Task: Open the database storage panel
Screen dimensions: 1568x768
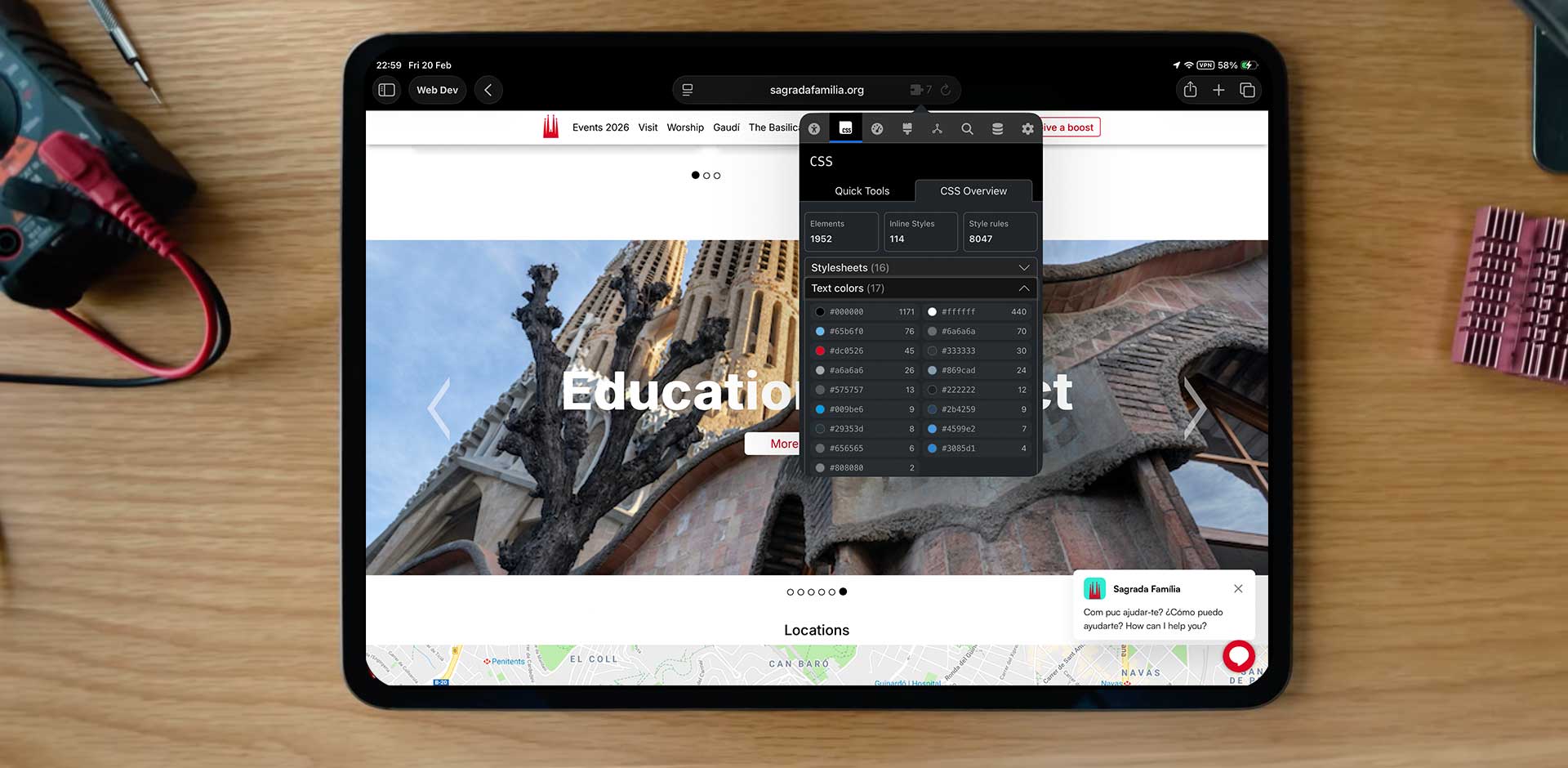Action: (x=997, y=129)
